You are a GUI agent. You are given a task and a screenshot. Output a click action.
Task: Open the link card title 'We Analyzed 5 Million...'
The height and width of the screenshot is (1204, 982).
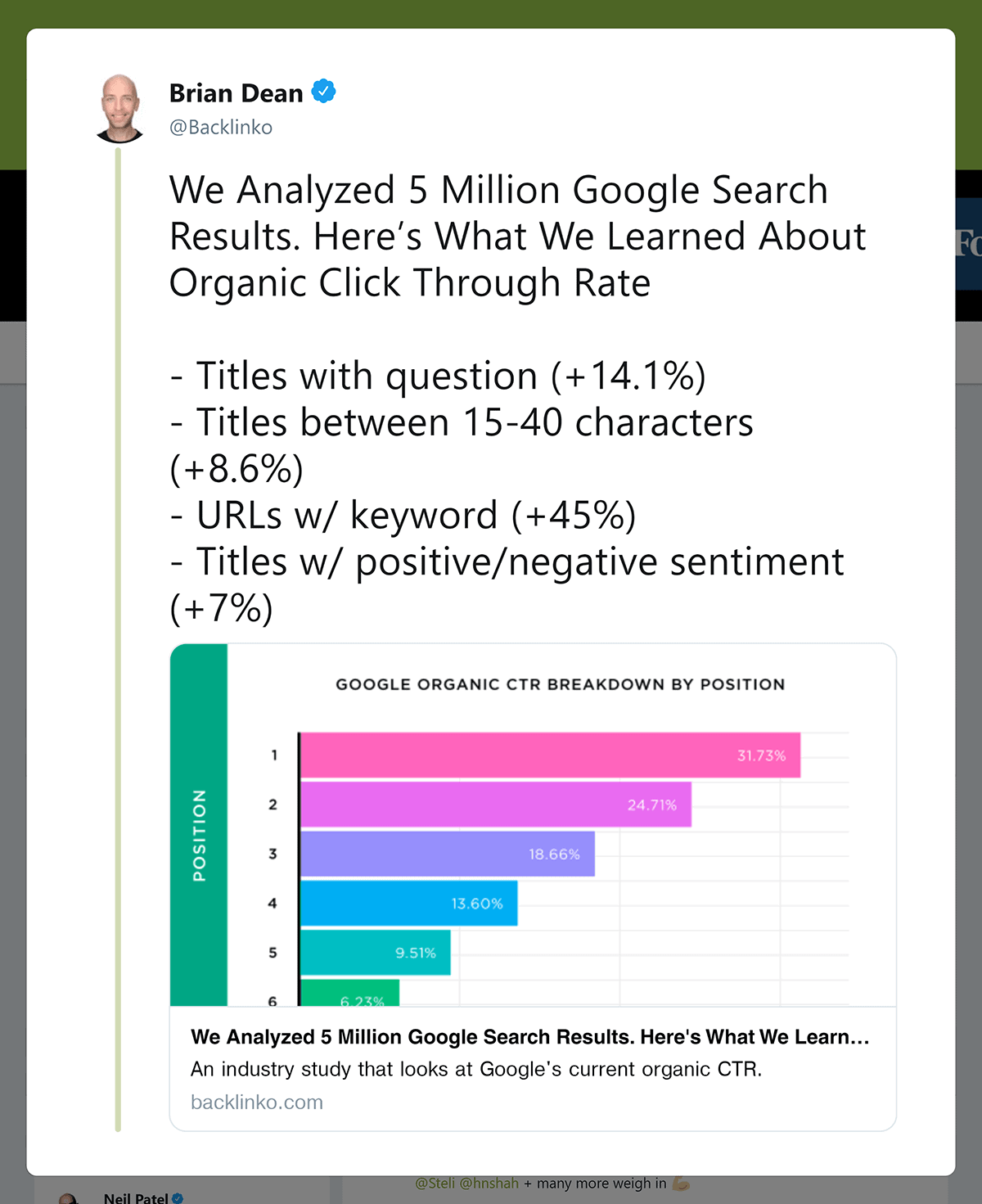coord(530,1037)
